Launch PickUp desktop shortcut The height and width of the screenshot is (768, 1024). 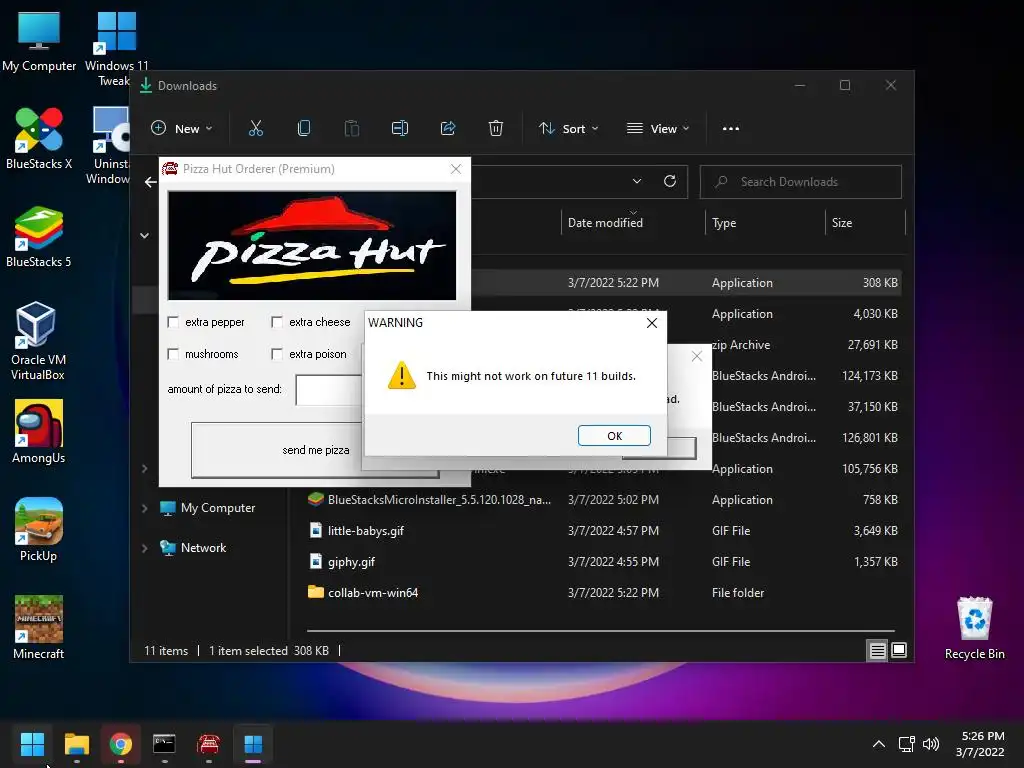click(39, 530)
